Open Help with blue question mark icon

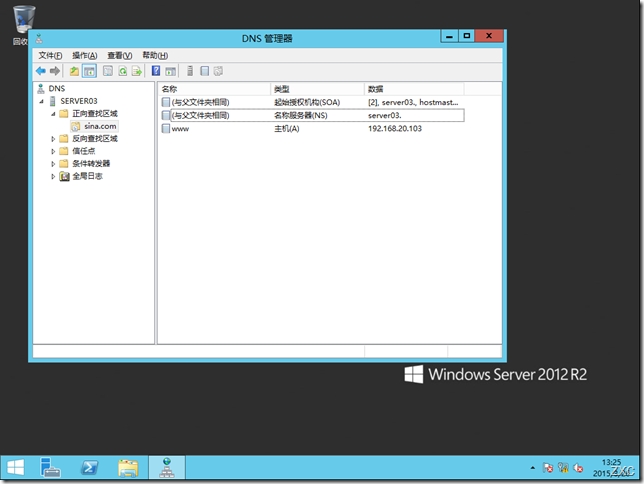point(156,71)
